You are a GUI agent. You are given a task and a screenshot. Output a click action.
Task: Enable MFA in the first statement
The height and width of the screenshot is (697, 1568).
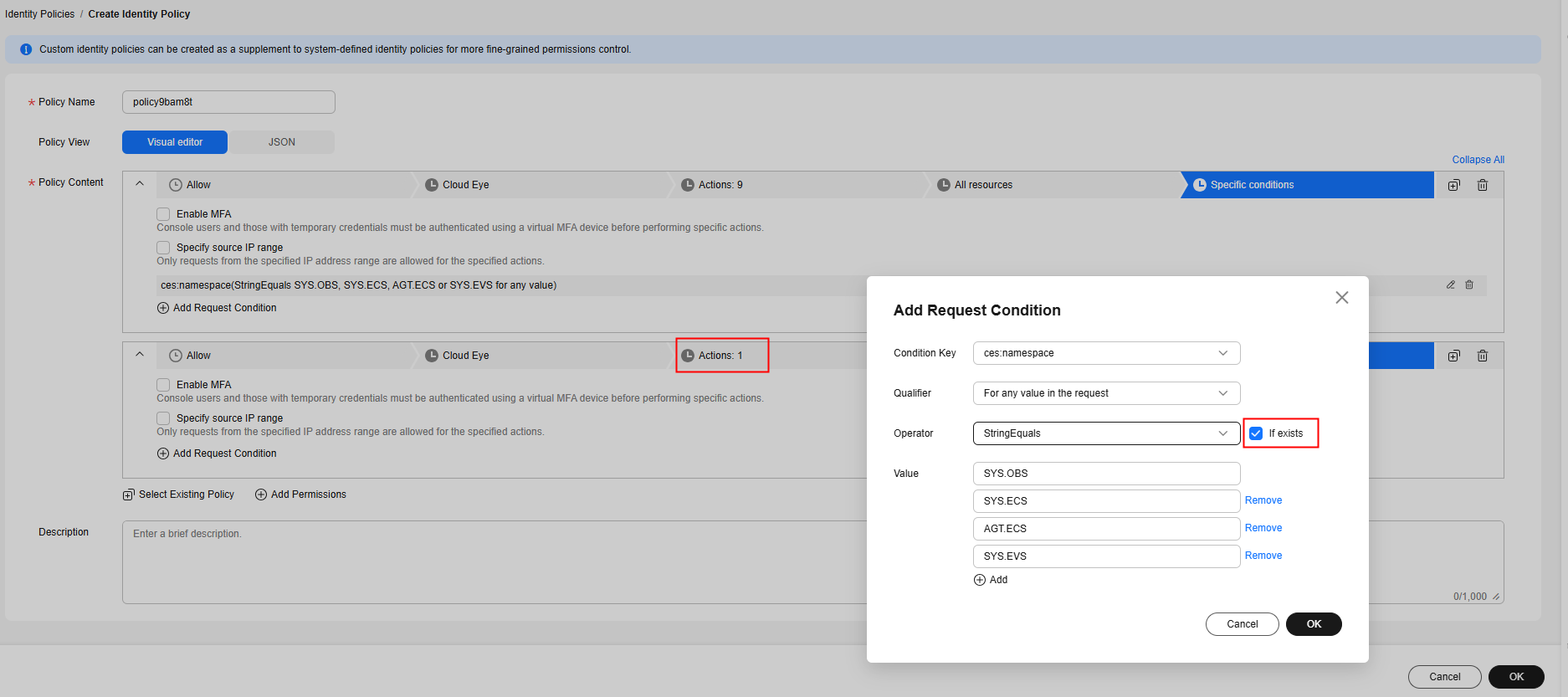163,214
